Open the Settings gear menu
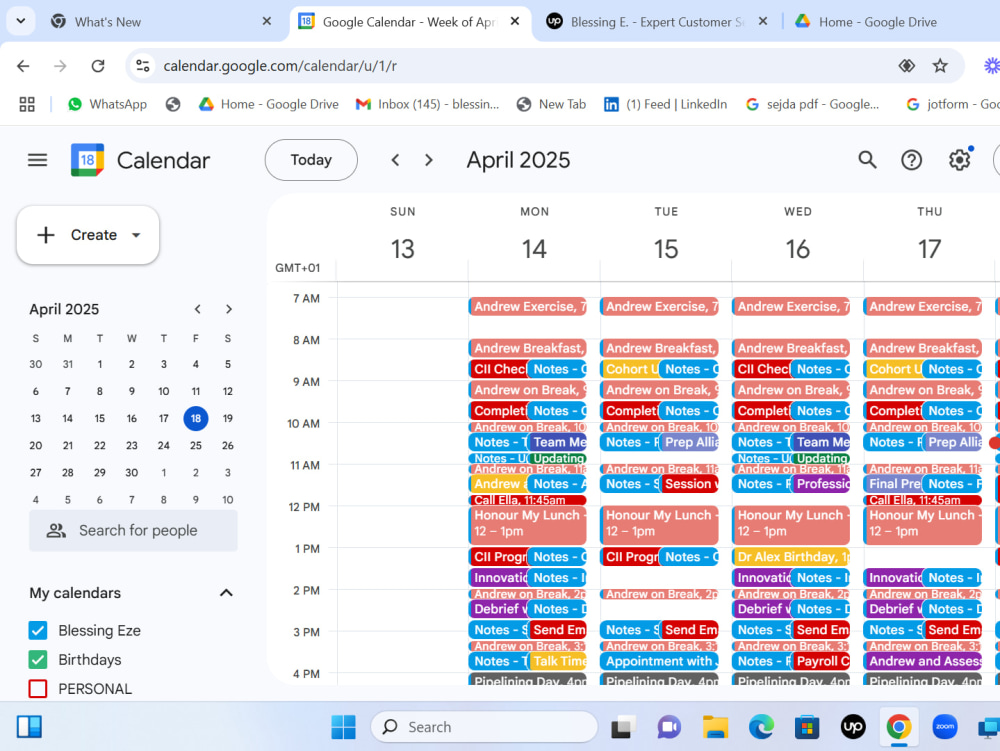The height and width of the screenshot is (751, 1000). click(x=959, y=160)
